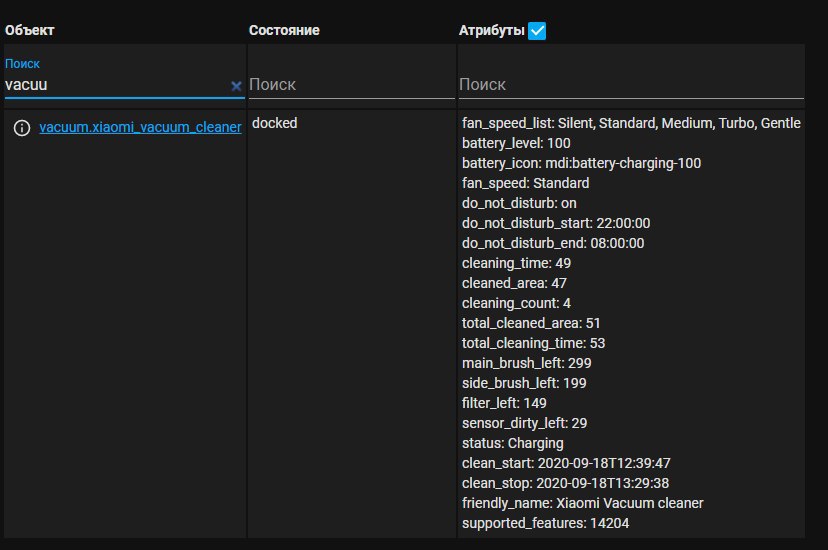Click the battery_icon attribute line
This screenshot has width=828, height=550.
pyautogui.click(x=581, y=163)
